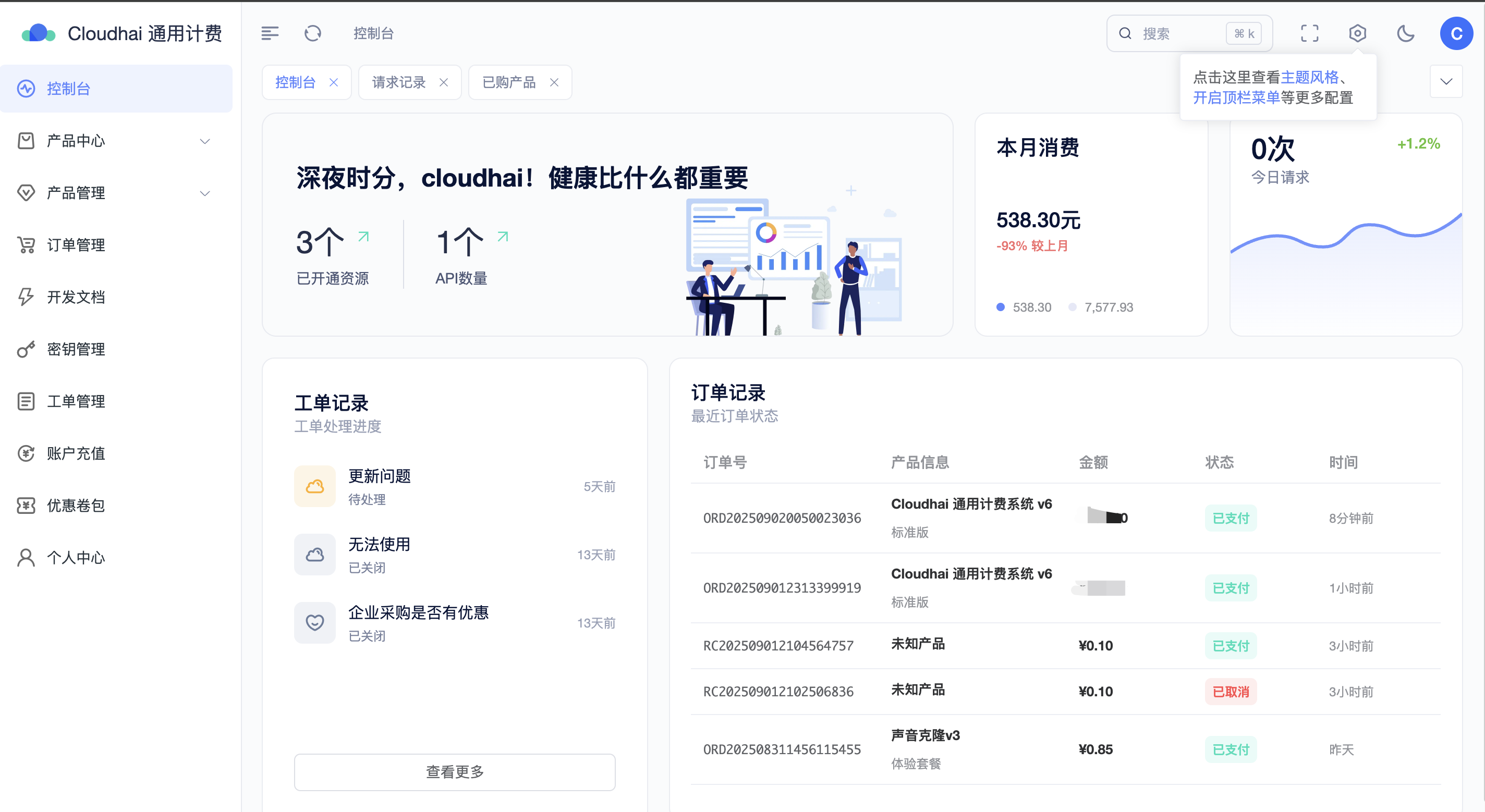Click order number ORD202509020050023036
The width and height of the screenshot is (1485, 812).
(782, 518)
